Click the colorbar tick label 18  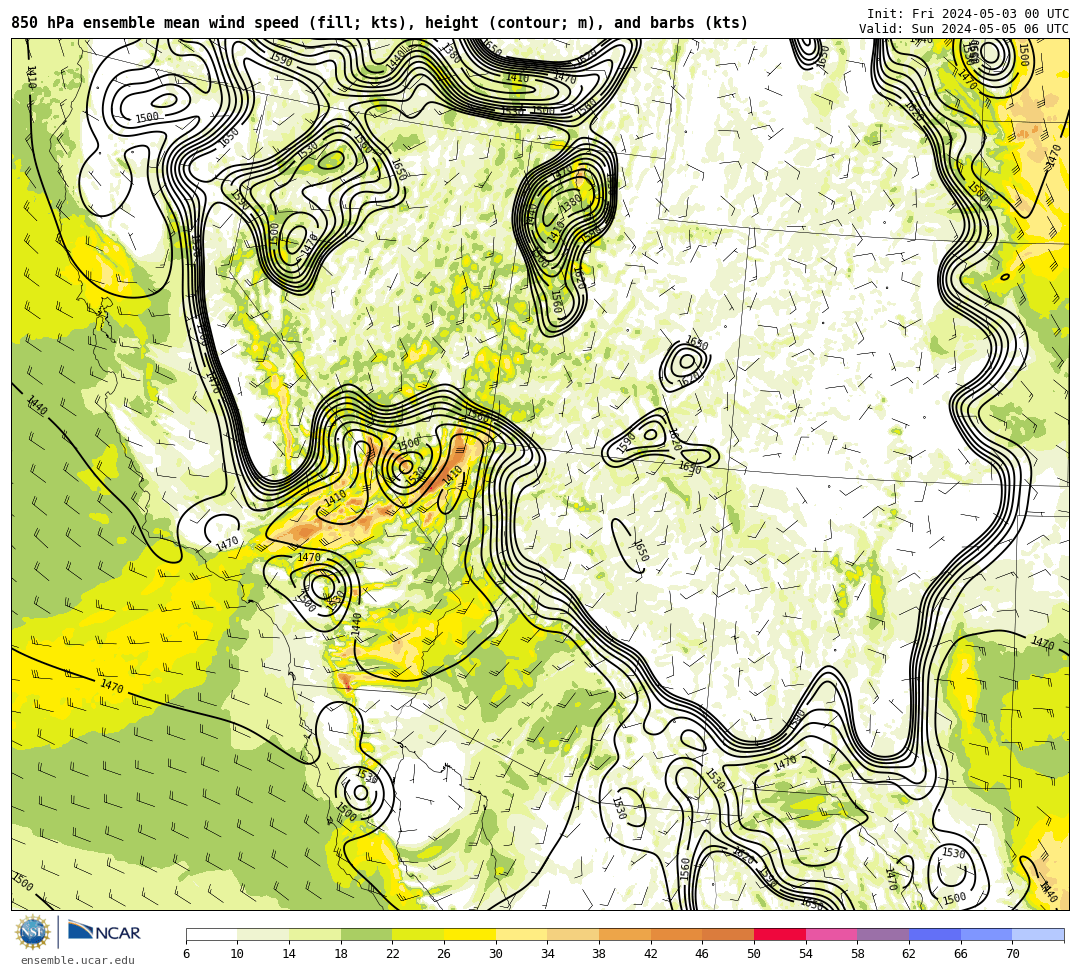(341, 954)
